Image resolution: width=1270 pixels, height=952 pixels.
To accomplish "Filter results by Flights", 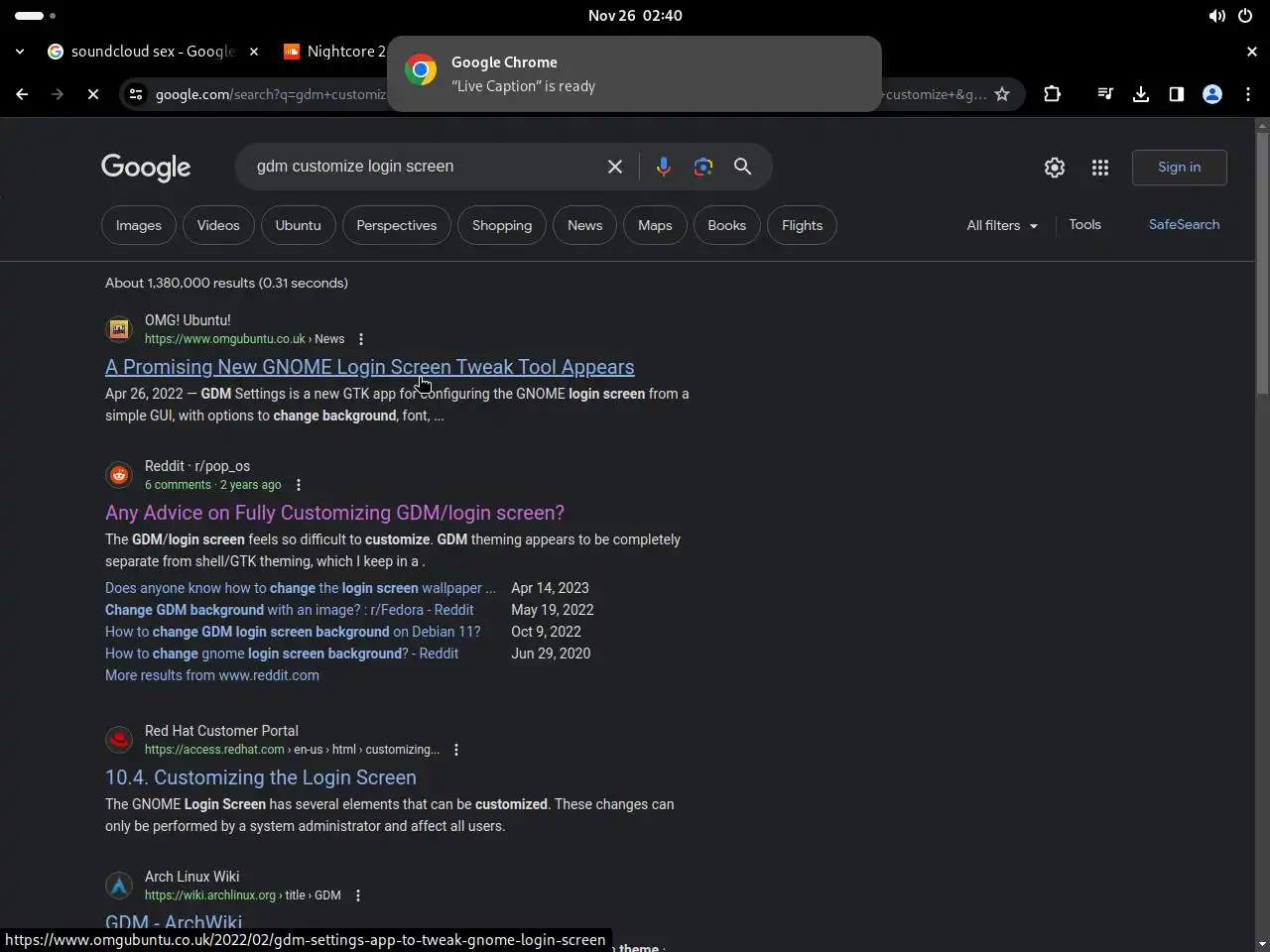I will [802, 225].
